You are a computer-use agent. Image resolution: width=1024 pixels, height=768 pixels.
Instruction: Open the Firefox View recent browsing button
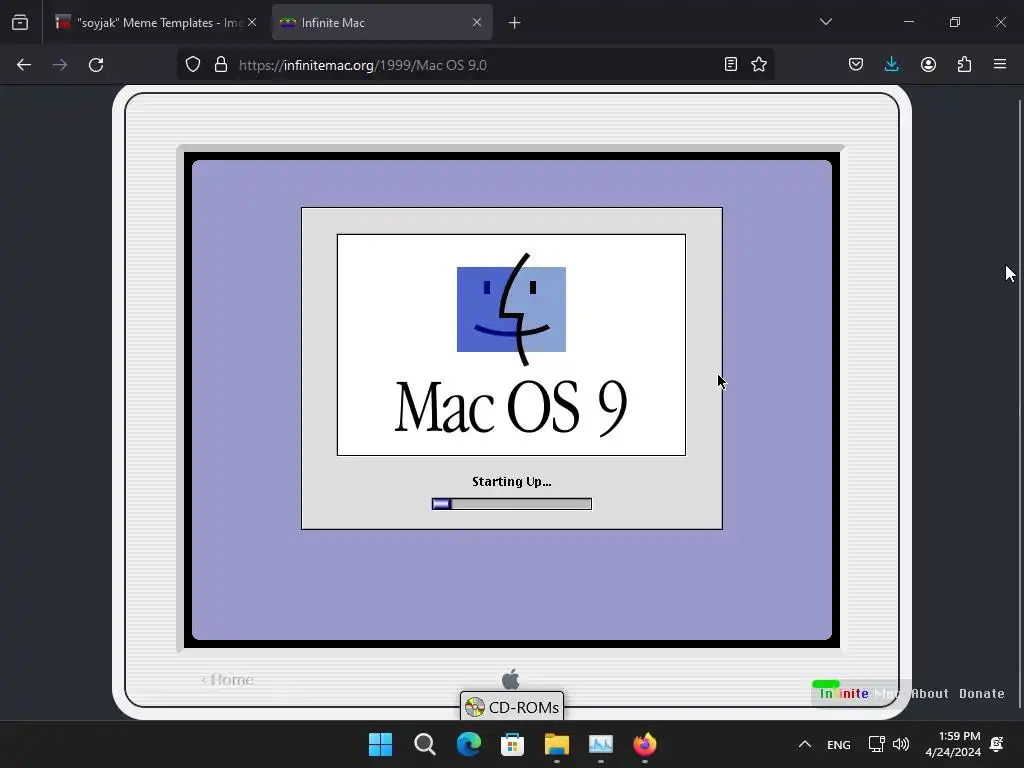(x=20, y=22)
